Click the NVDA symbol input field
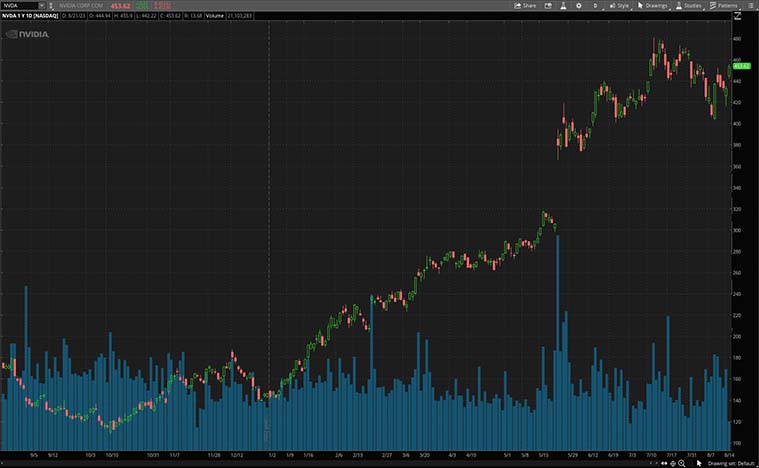759x468 pixels. pos(19,6)
